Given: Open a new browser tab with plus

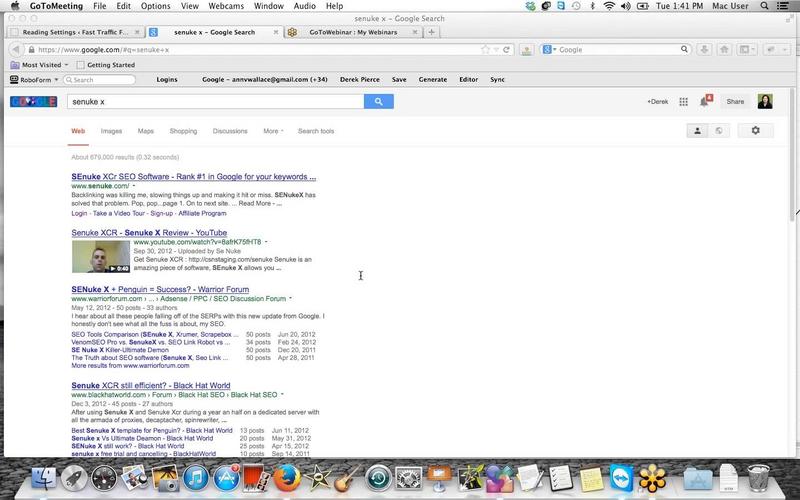Looking at the screenshot, I should point(432,32).
